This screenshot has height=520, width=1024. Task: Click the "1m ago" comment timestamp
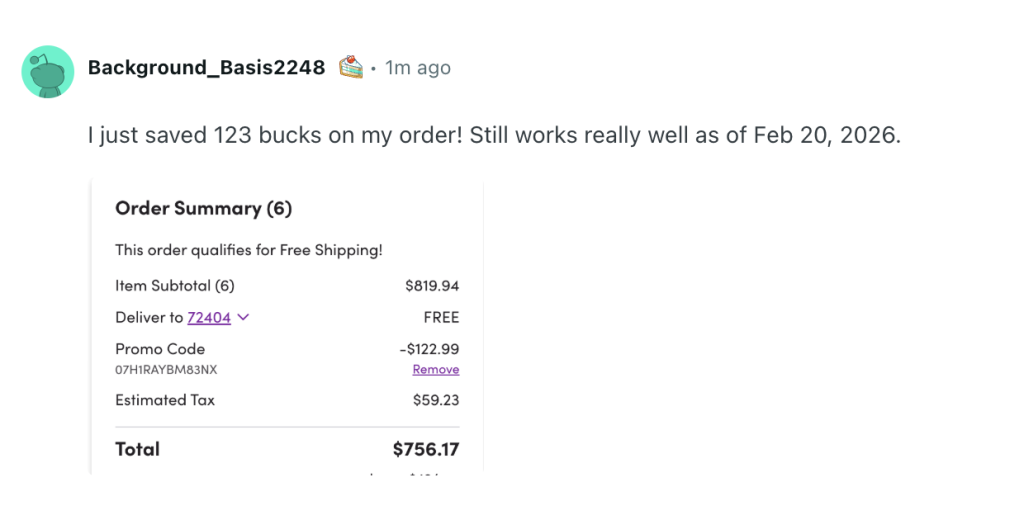[x=418, y=68]
